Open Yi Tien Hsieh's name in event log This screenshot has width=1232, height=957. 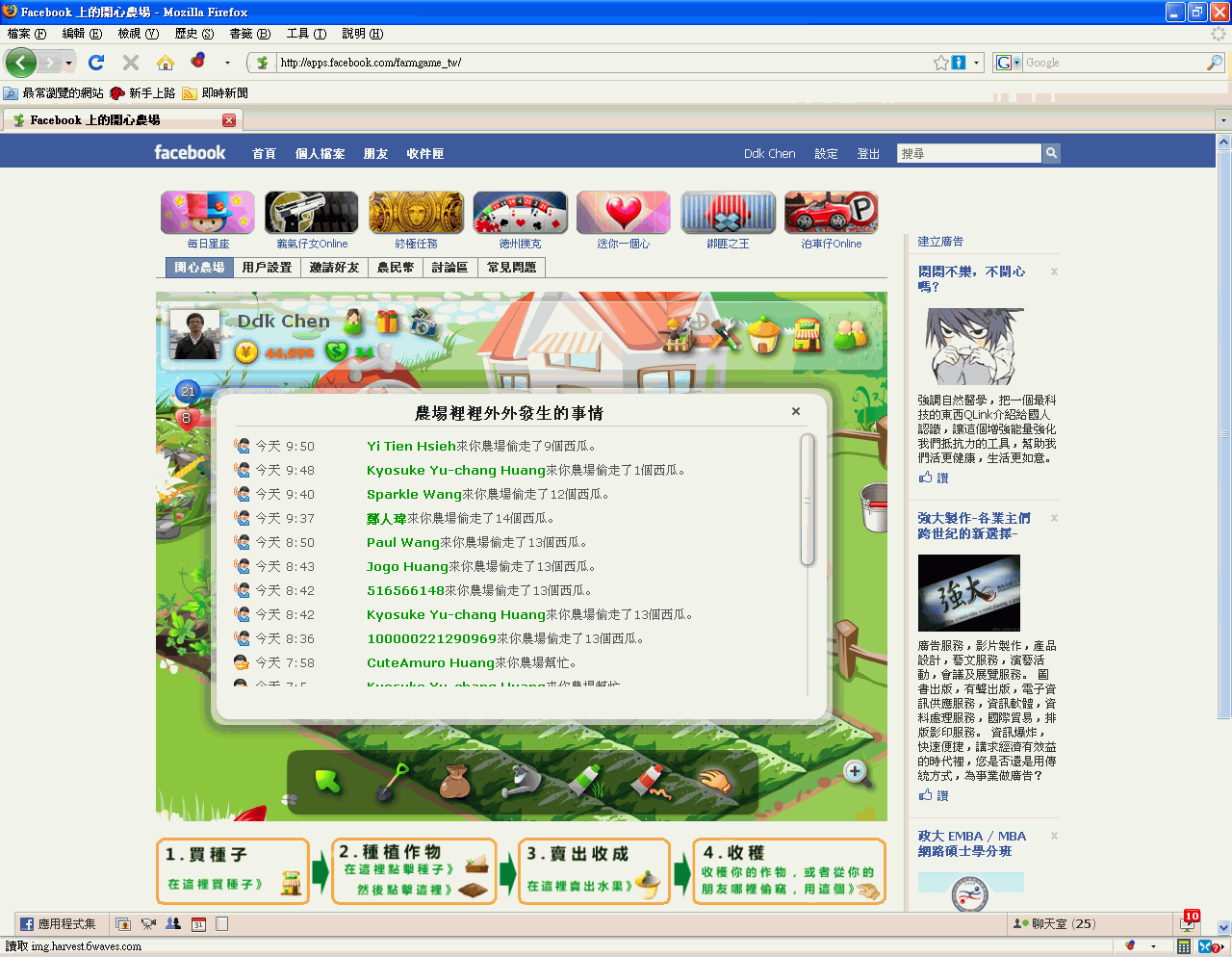click(x=411, y=446)
